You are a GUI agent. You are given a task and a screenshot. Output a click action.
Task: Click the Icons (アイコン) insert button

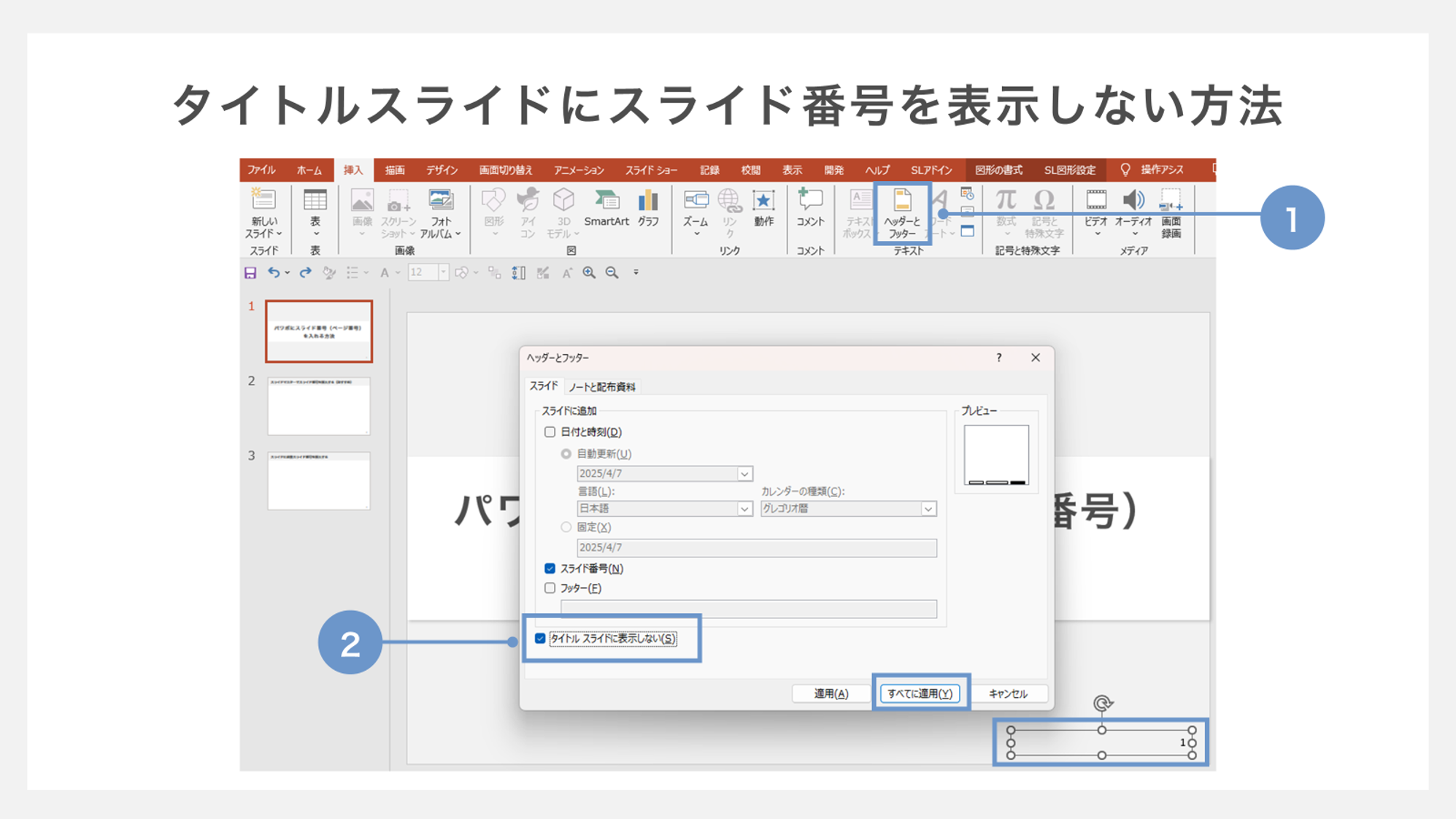[528, 200]
